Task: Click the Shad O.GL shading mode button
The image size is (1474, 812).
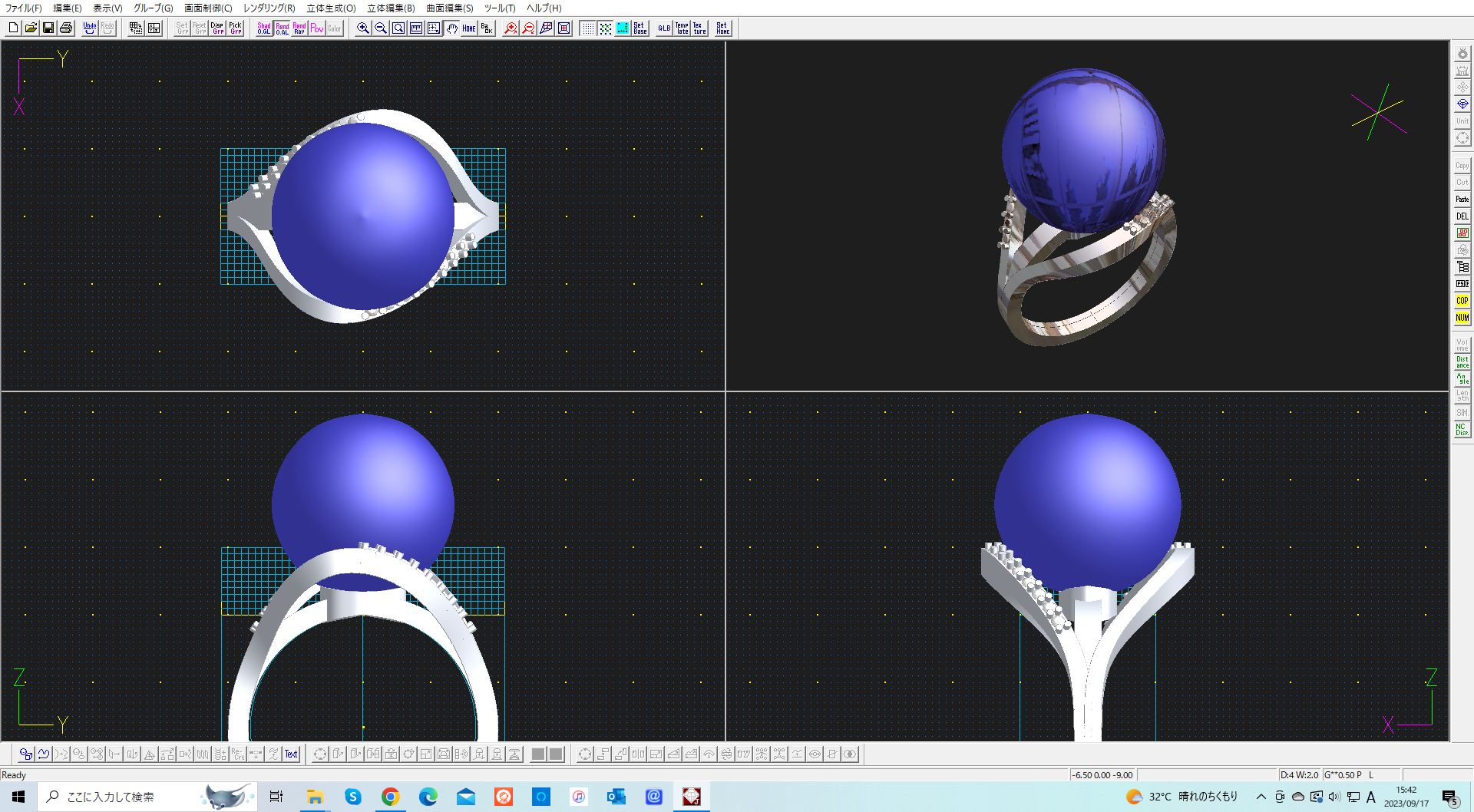Action: pos(263,28)
